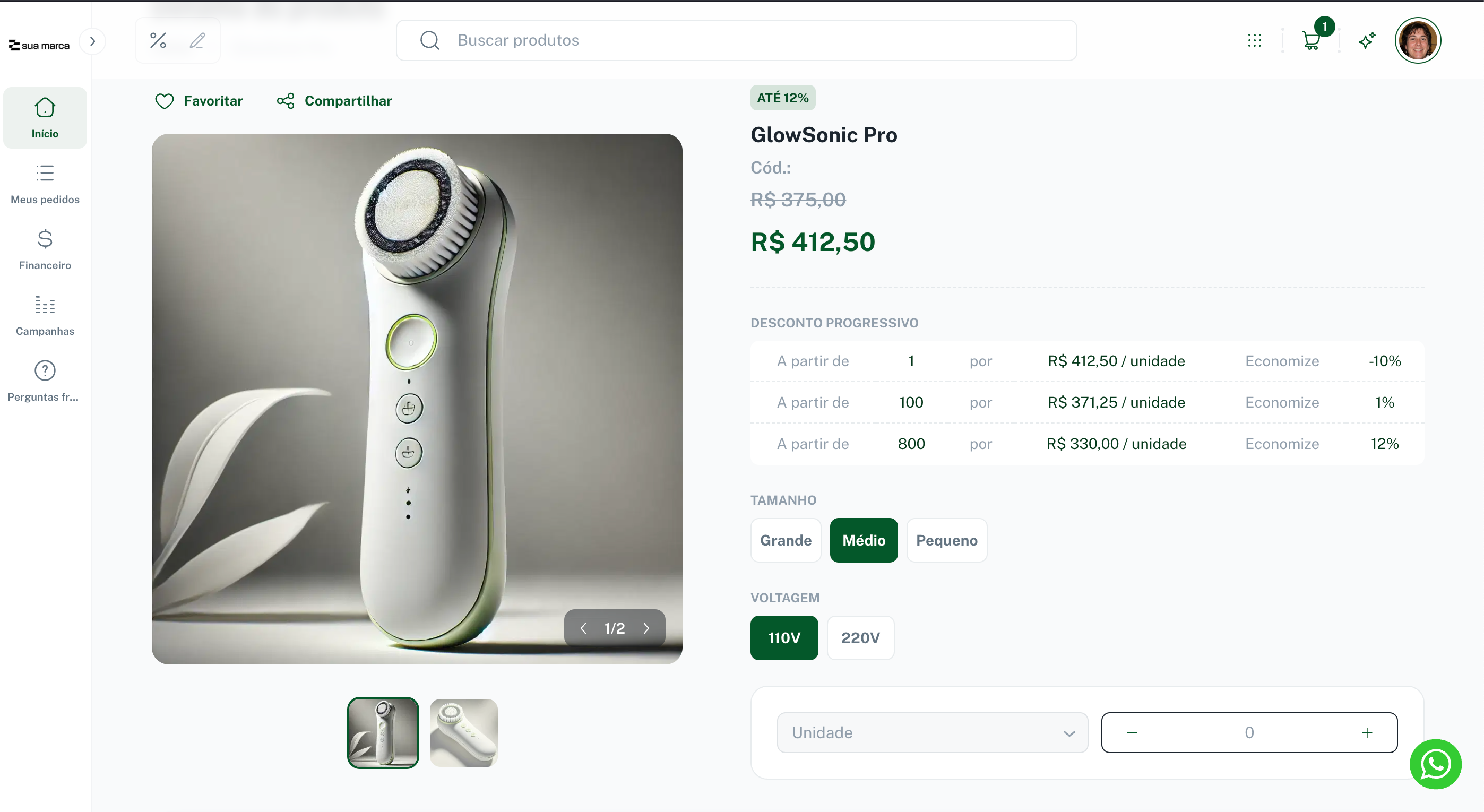
Task: Open Campanhas in sidebar
Action: pos(45,316)
